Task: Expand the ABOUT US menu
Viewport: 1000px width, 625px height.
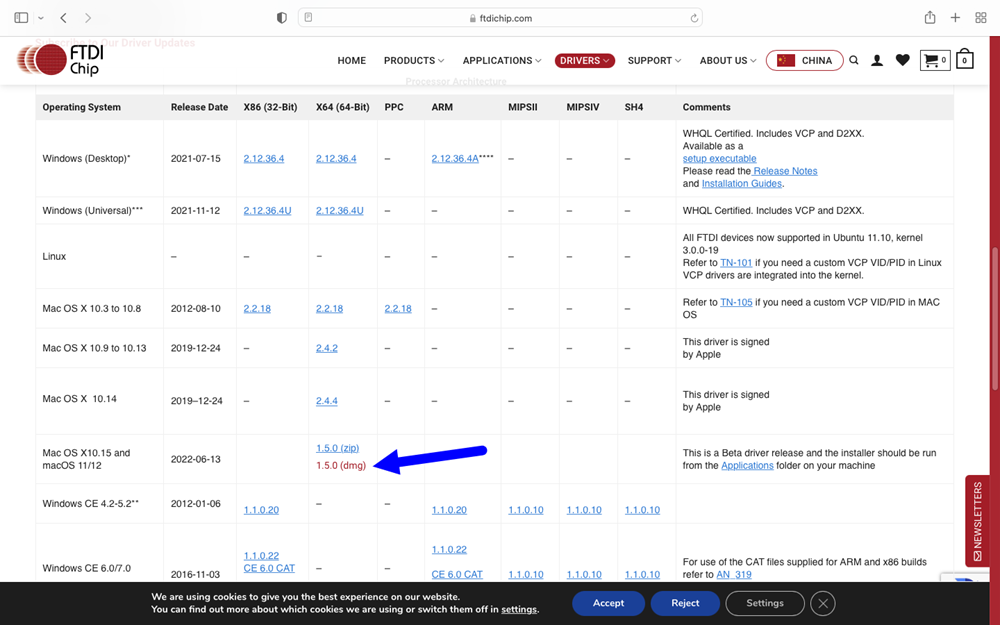Action: [x=728, y=61]
